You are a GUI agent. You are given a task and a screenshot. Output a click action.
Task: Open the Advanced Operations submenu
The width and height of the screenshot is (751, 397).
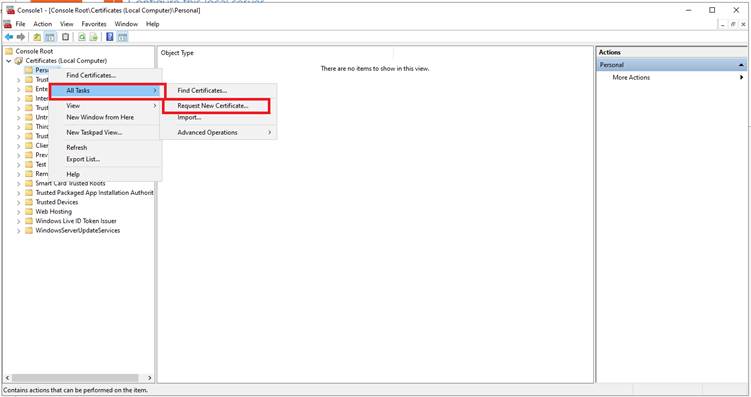[219, 133]
